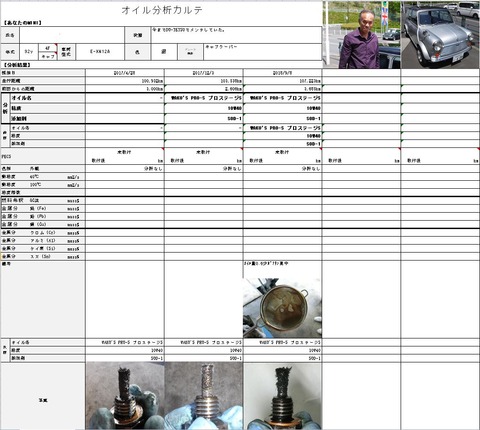Open the silver Mini car photo
This screenshot has height=430, width=480.
coord(440,35)
